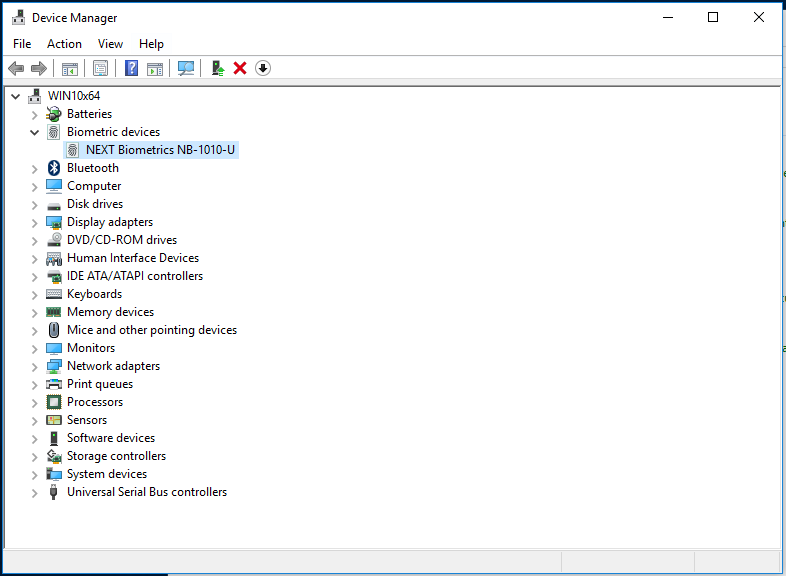786x576 pixels.
Task: Click the Scan for hardware changes icon
Action: [186, 68]
